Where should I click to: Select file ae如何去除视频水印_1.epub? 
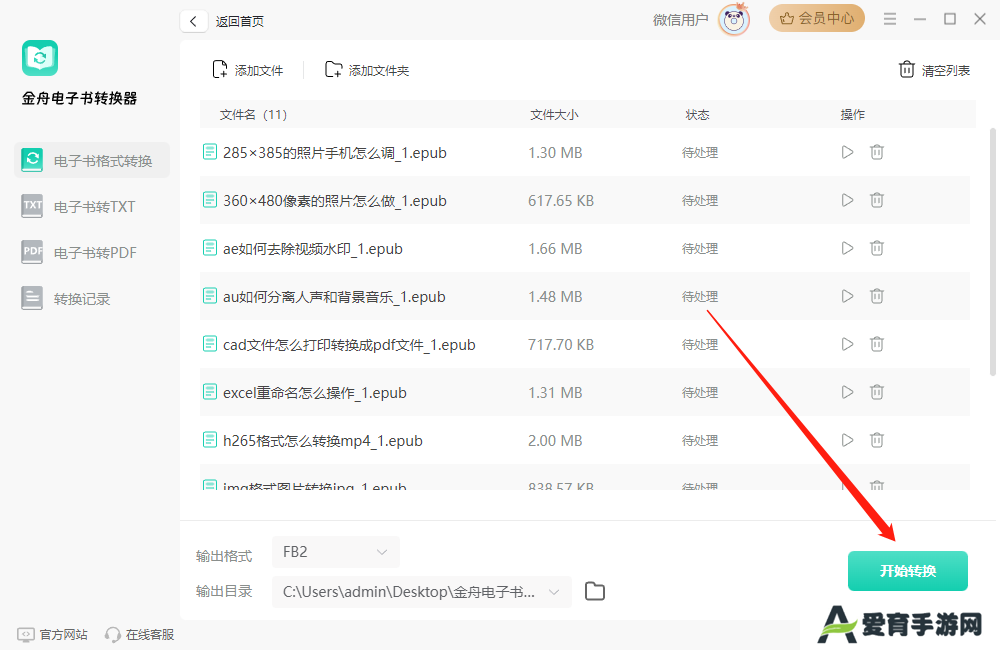point(312,248)
